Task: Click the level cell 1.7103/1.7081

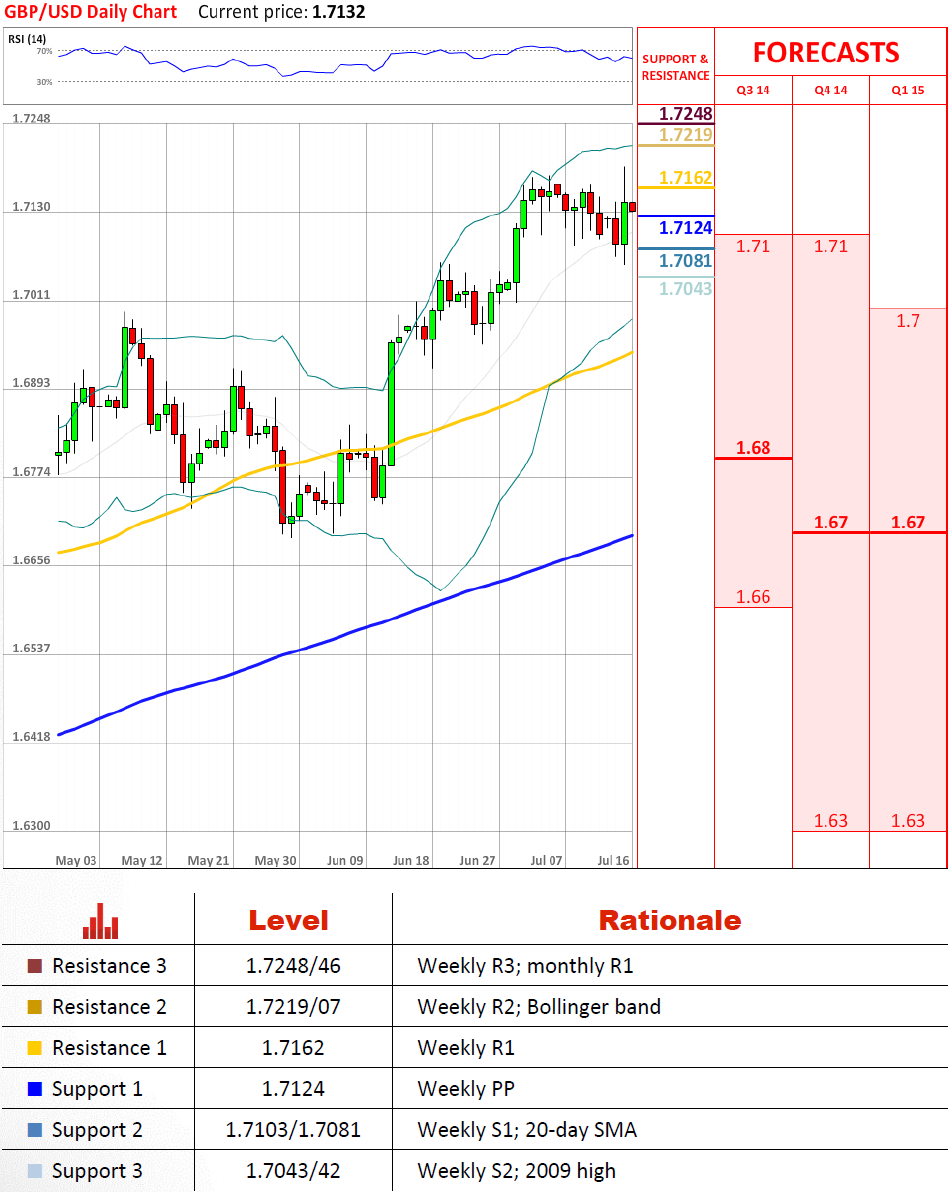Action: pos(293,1130)
